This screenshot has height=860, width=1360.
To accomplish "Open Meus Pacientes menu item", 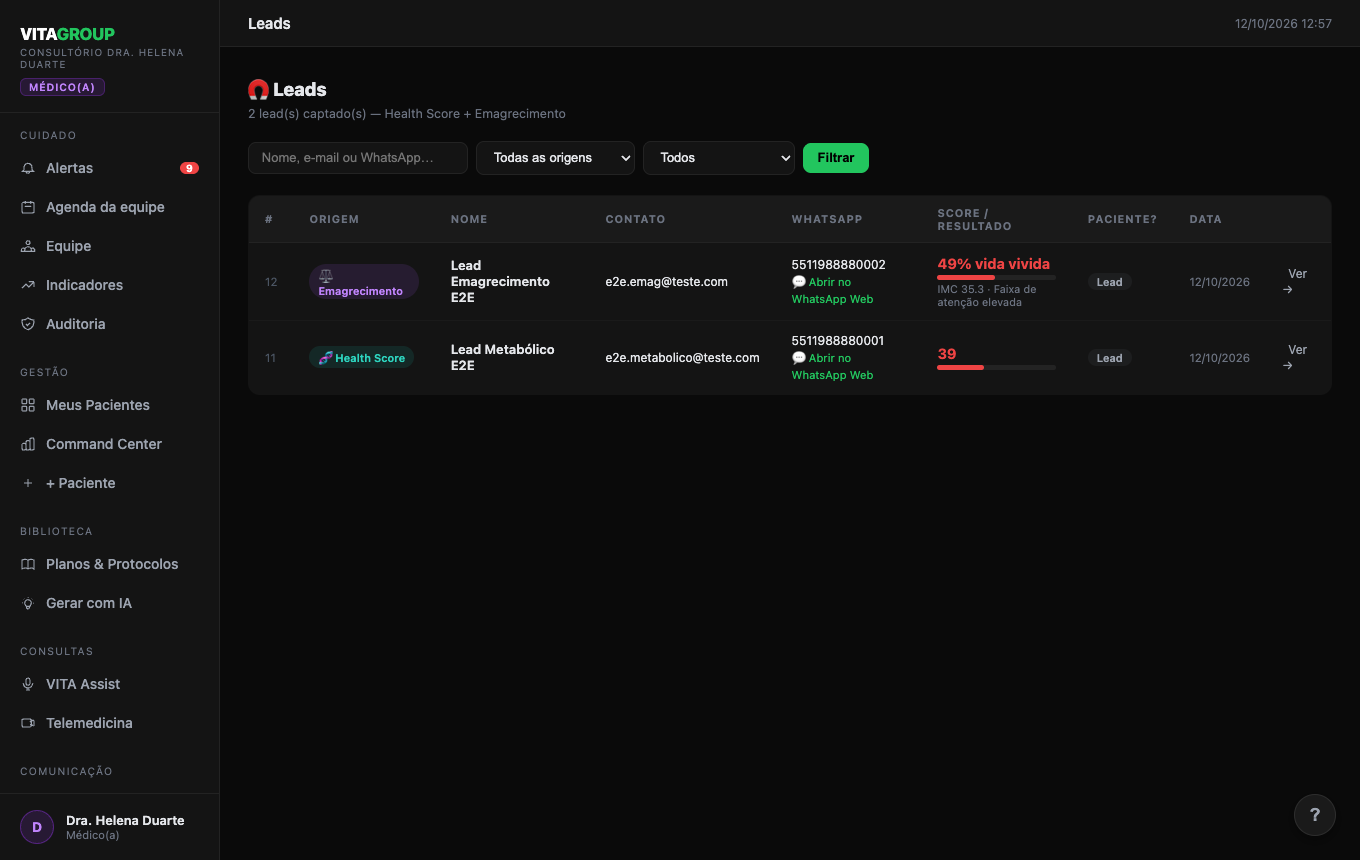I will pyautogui.click(x=110, y=405).
